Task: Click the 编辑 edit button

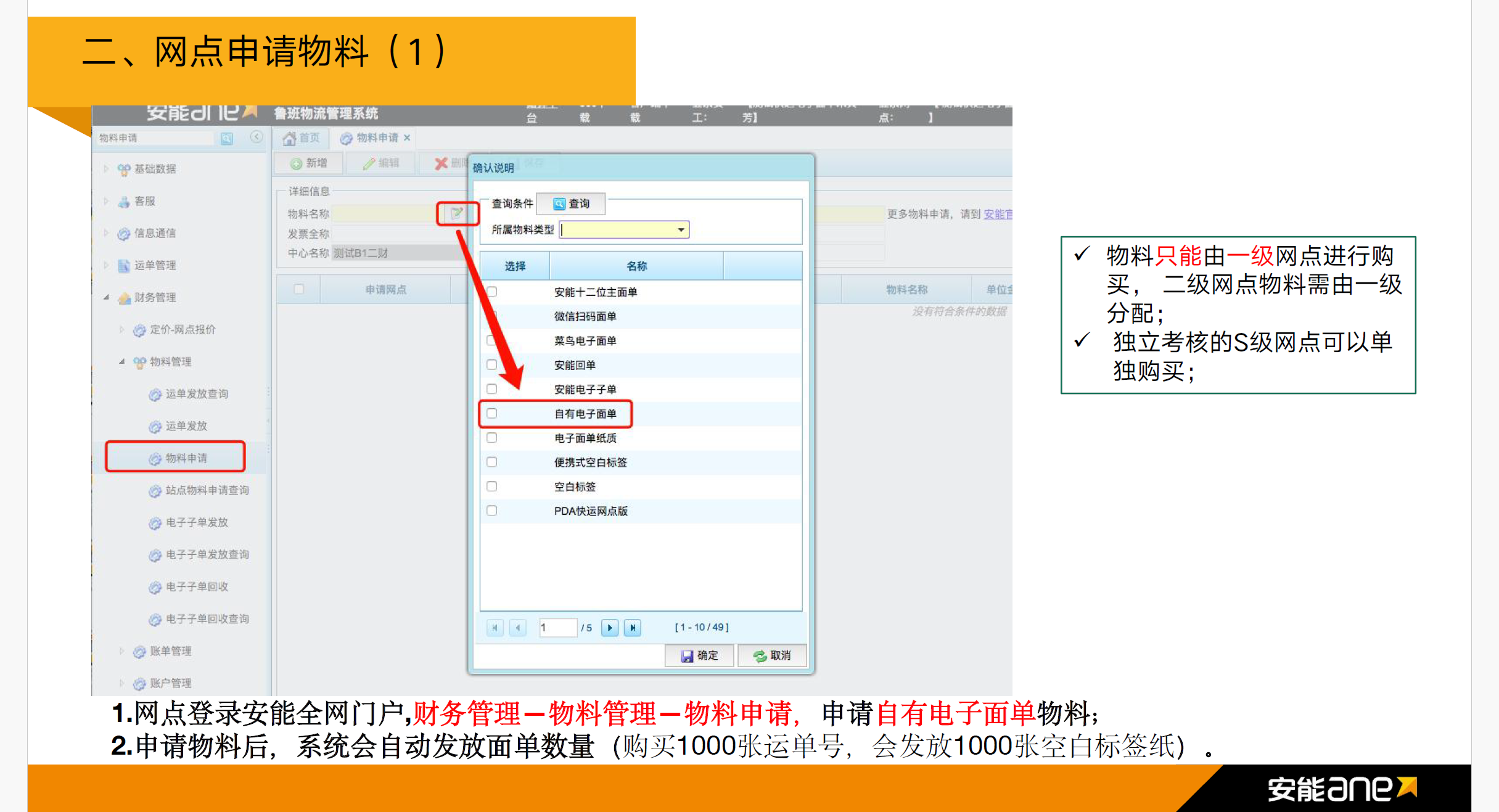Action: (381, 163)
